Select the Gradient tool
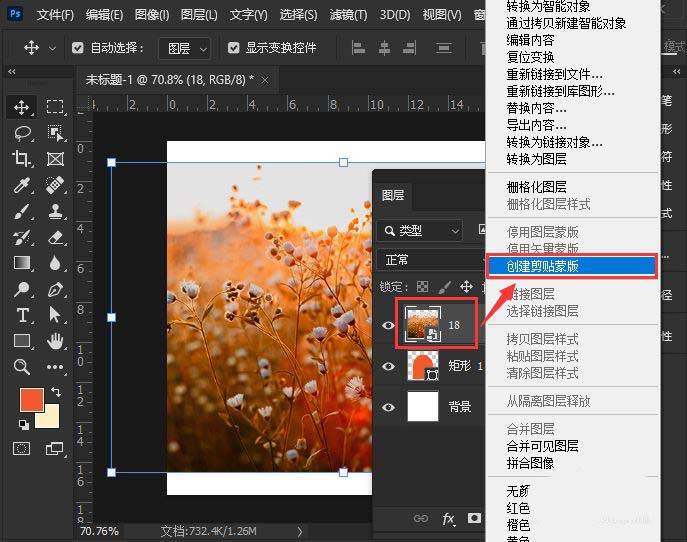This screenshot has width=687, height=542. 22,263
